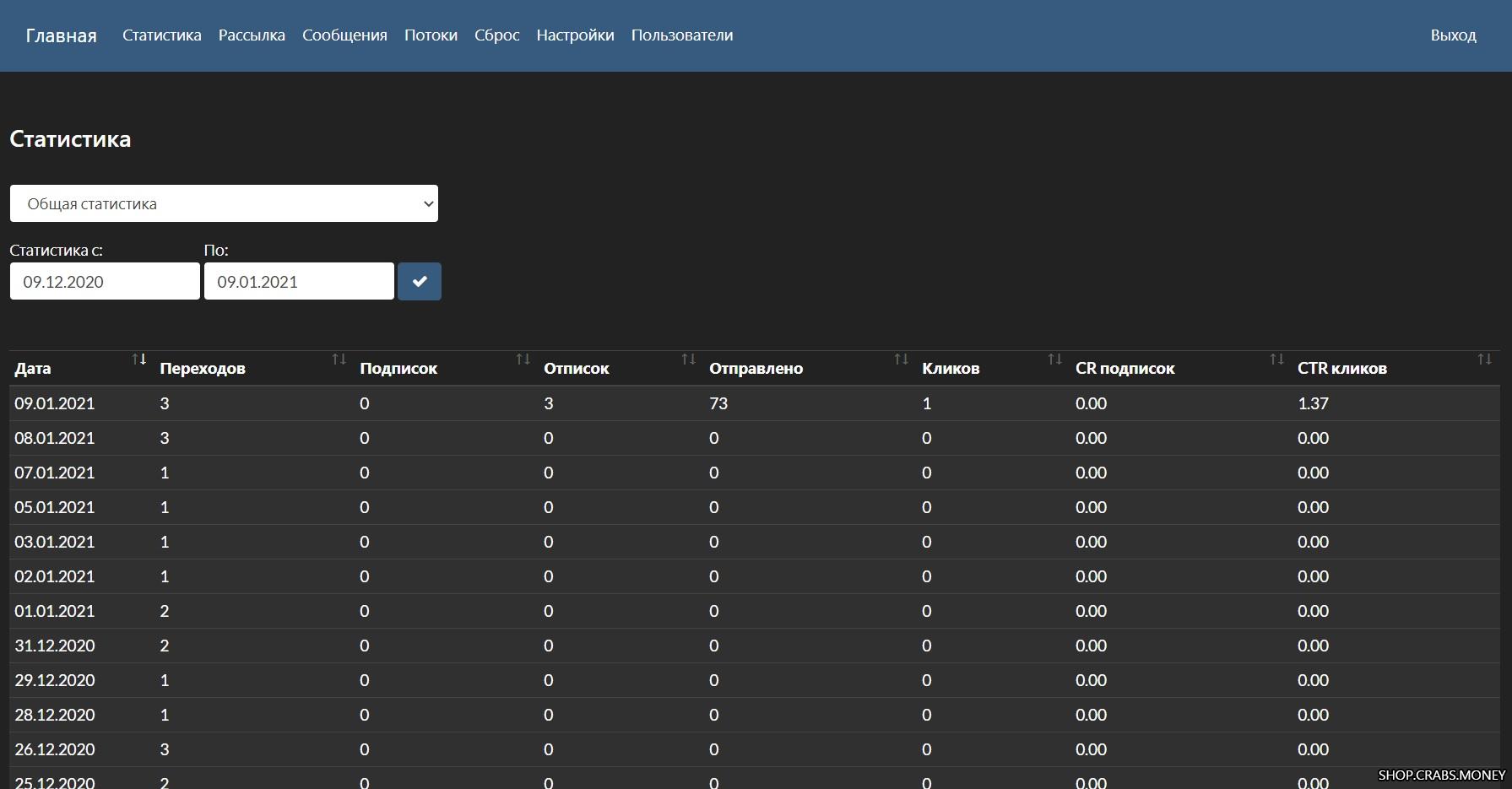This screenshot has height=789, width=1512.
Task: Click Сброс in the top menu
Action: tap(496, 35)
